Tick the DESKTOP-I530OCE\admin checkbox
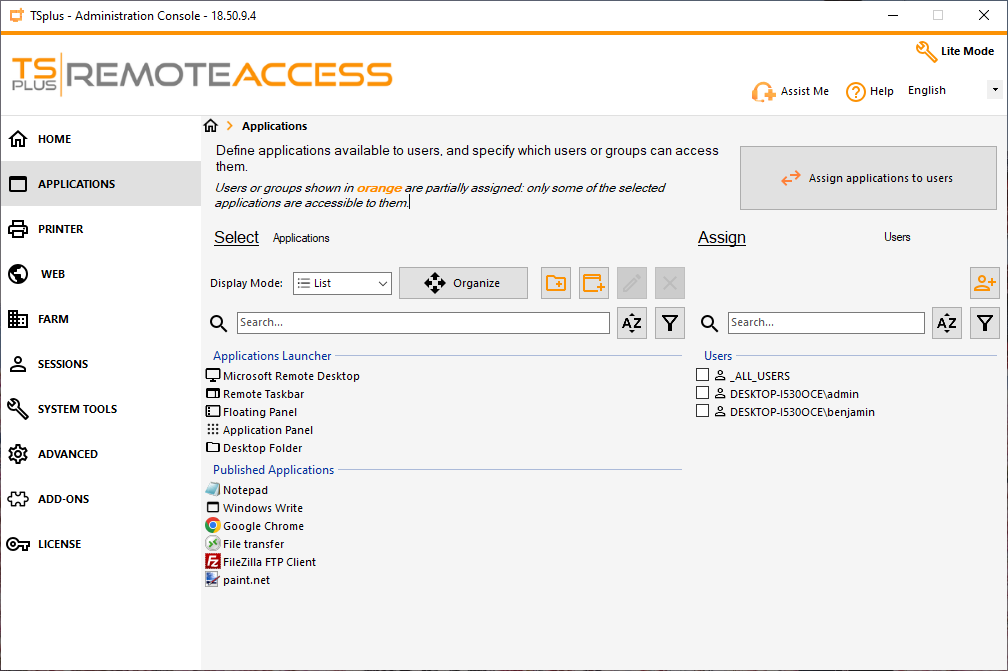Viewport: 1008px width, 671px height. click(703, 393)
